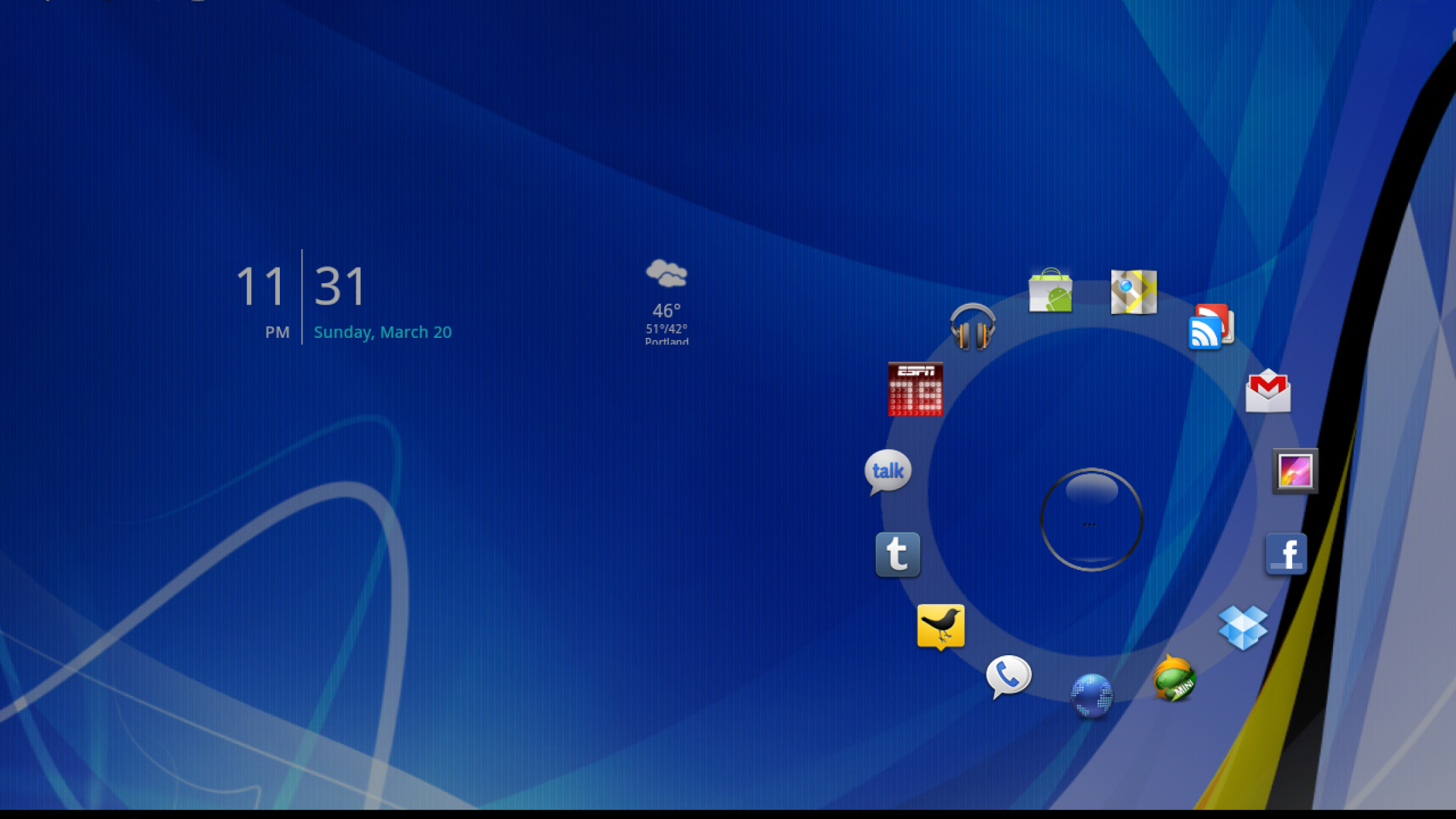The image size is (1456, 819).
Task: Open the Gallery app icon
Action: tap(1295, 471)
